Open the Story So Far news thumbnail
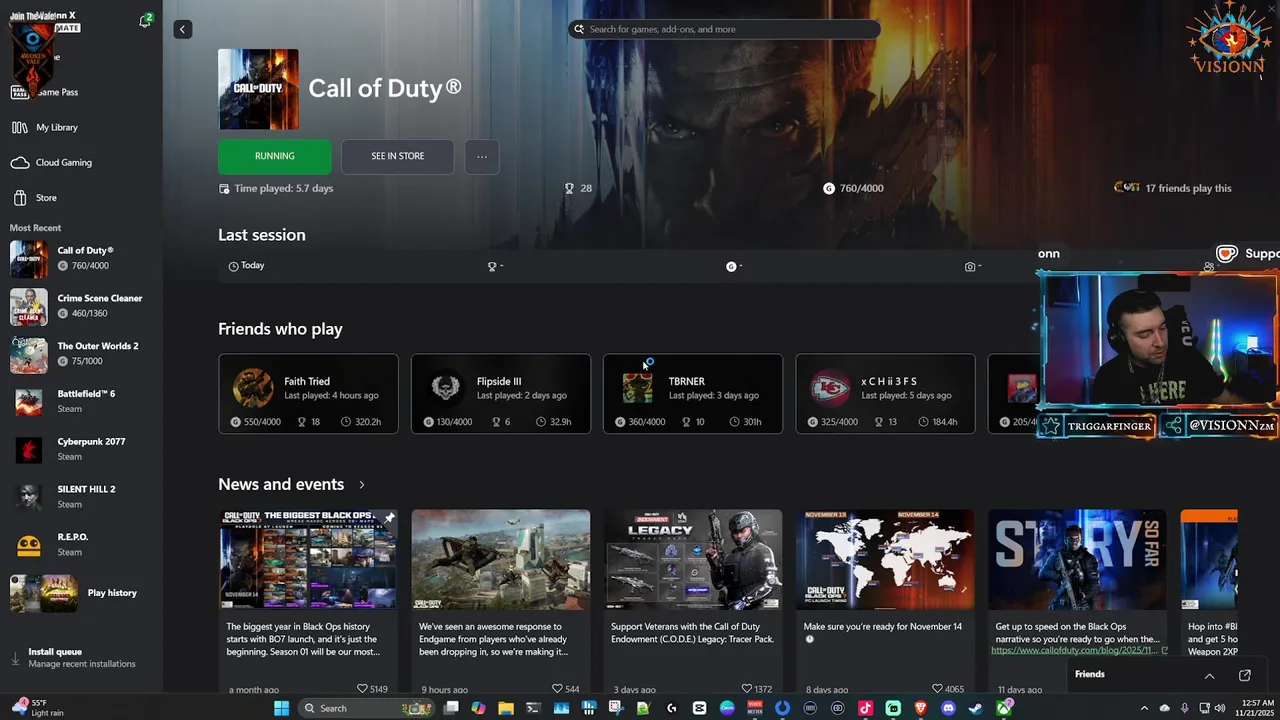 point(1077,559)
